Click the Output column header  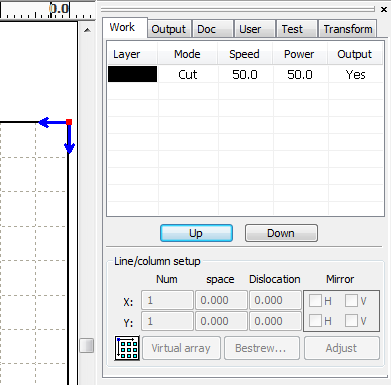pyautogui.click(x=355, y=54)
